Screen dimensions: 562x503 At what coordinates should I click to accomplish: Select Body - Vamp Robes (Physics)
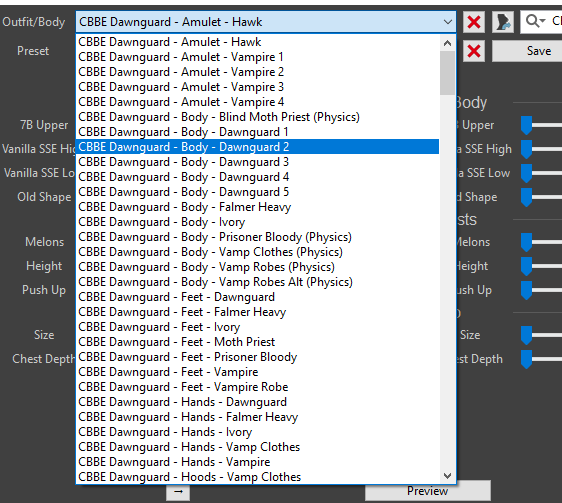pos(257,267)
